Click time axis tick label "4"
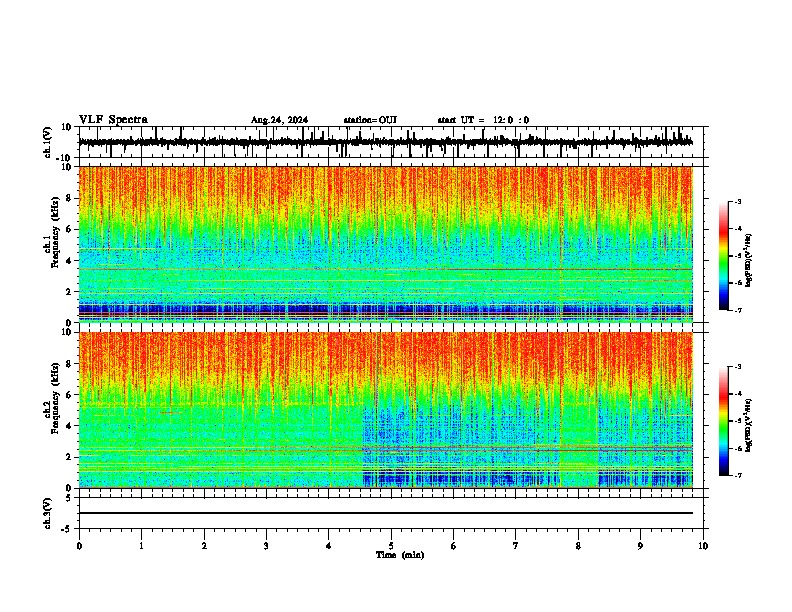 point(329,546)
